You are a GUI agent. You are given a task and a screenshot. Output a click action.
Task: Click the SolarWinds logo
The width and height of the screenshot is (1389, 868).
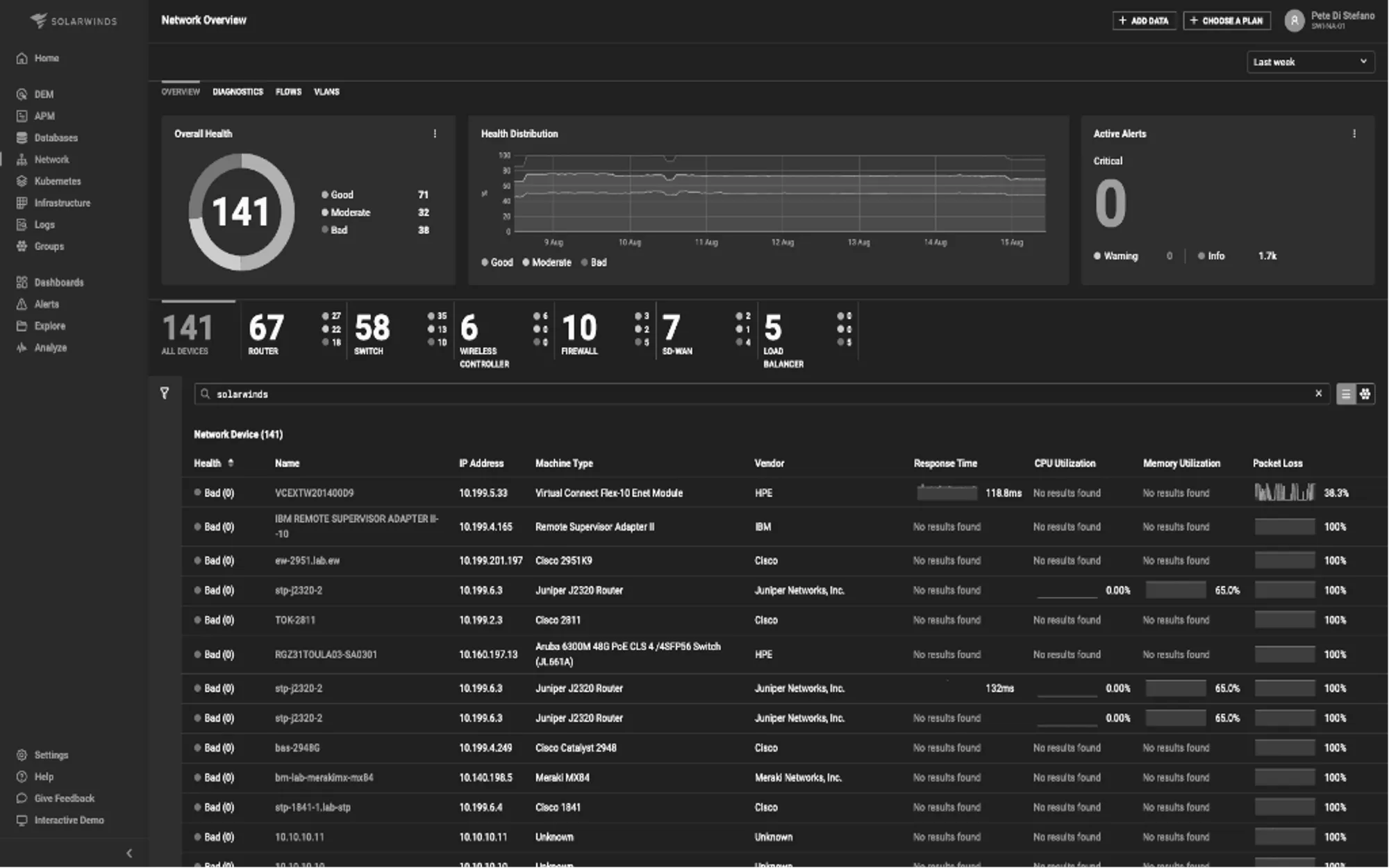click(74, 21)
